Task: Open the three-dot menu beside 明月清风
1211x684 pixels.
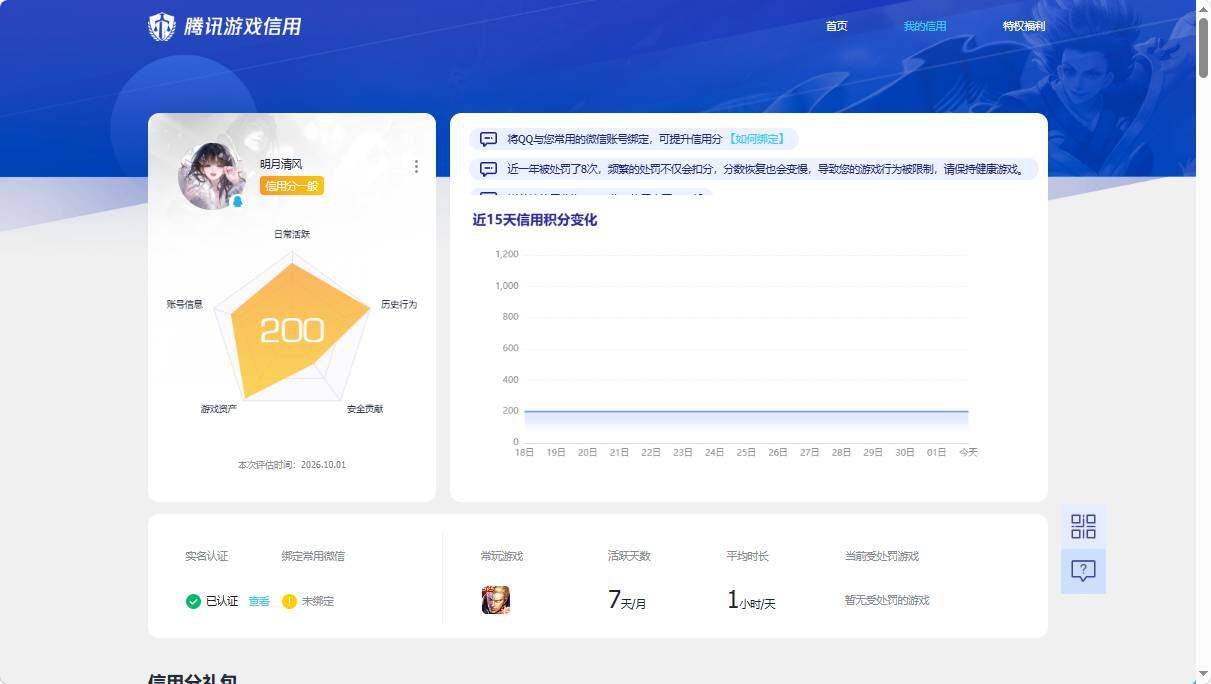Action: [416, 167]
